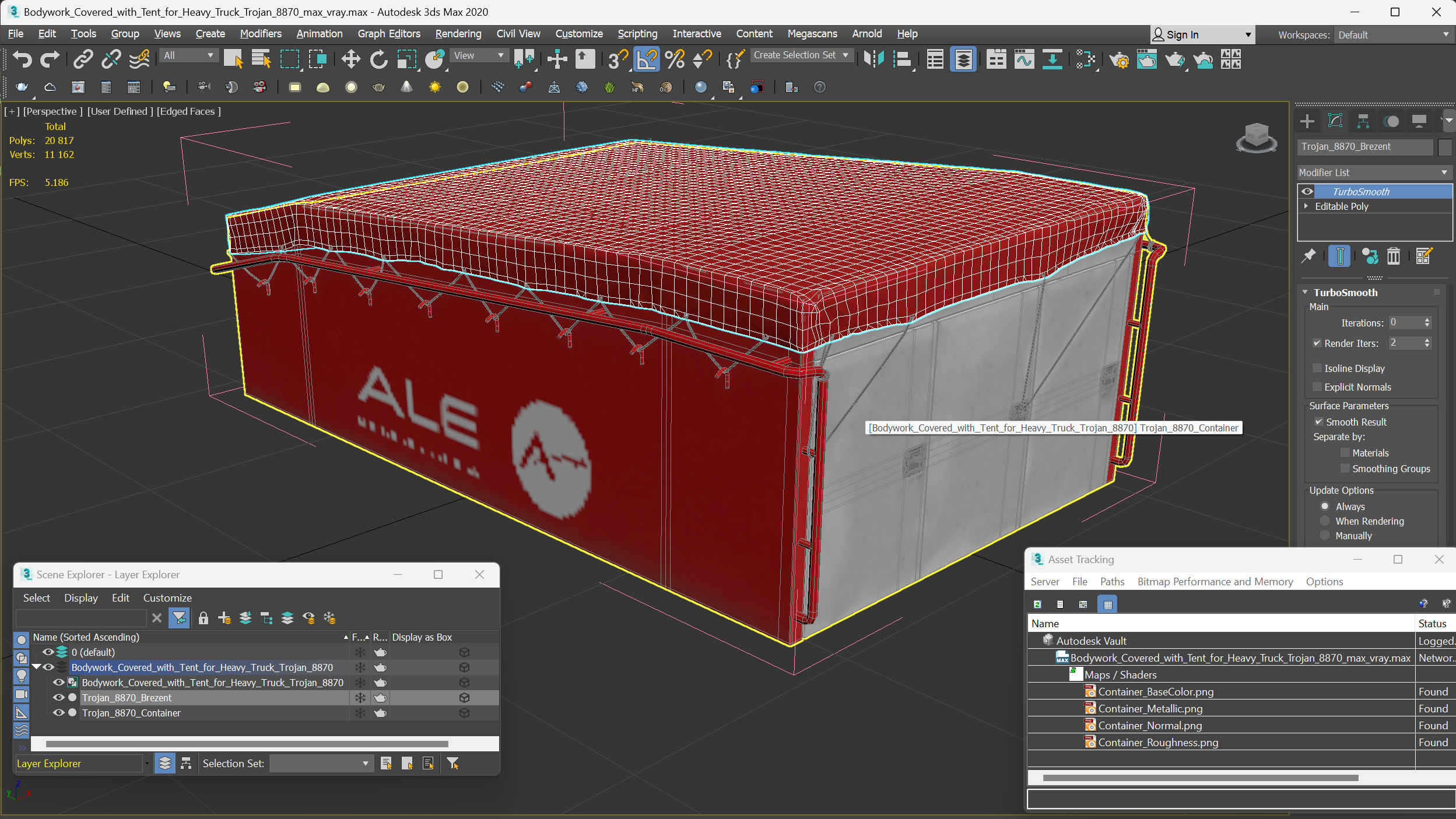1456x819 pixels.
Task: Activate the Select and Rotate tool
Action: point(378,59)
